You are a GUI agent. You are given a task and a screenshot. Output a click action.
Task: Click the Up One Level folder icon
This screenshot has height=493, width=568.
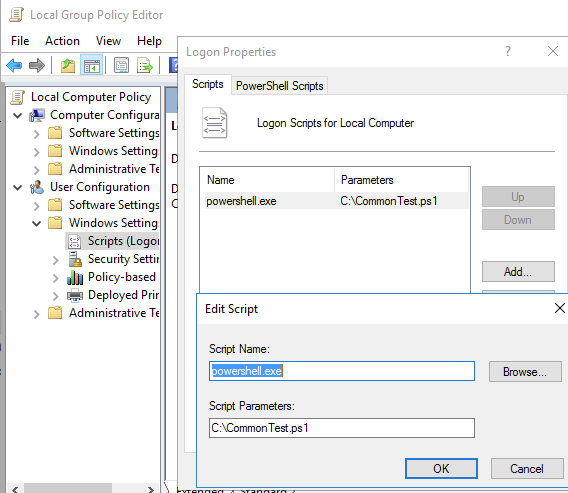[x=68, y=66]
